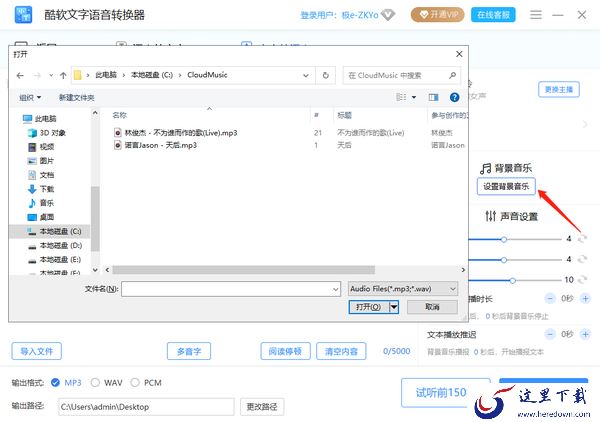Click the VIP diamond icon by username

pos(388,15)
